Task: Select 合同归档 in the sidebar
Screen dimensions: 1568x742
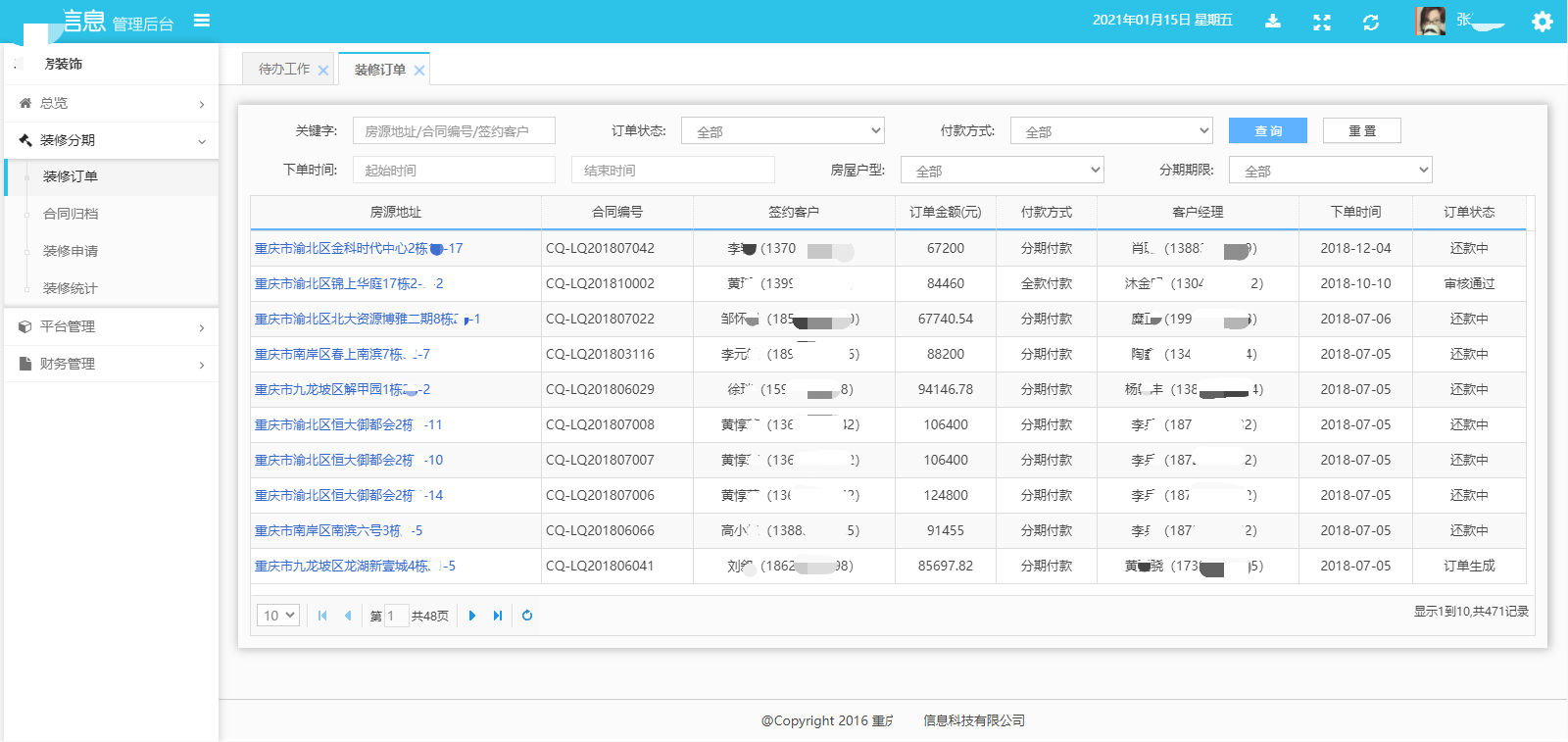Action: click(71, 214)
